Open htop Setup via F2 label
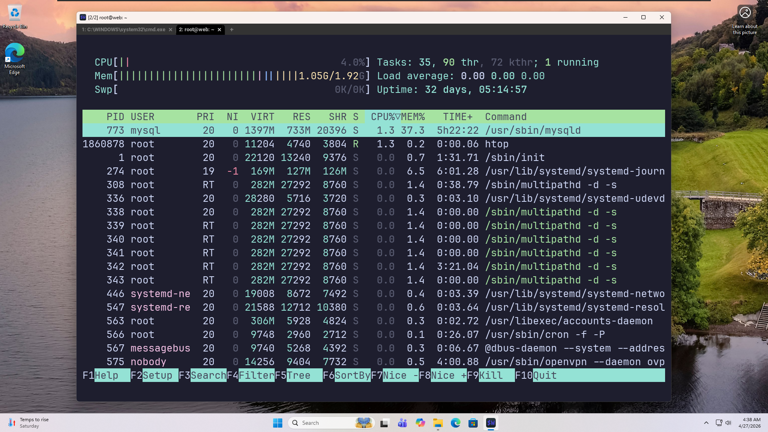This screenshot has width=768, height=432. click(158, 376)
